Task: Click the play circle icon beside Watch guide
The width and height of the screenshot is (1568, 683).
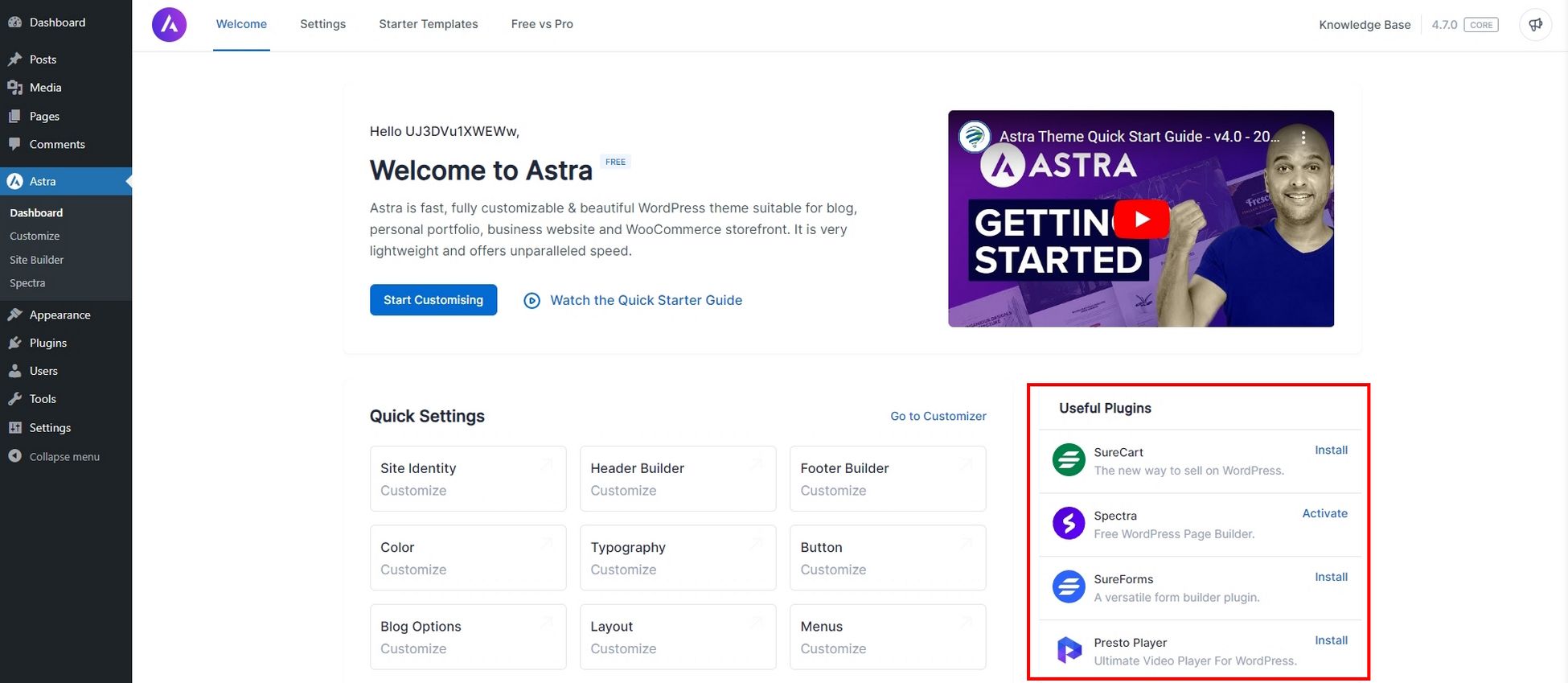Action: pyautogui.click(x=532, y=301)
